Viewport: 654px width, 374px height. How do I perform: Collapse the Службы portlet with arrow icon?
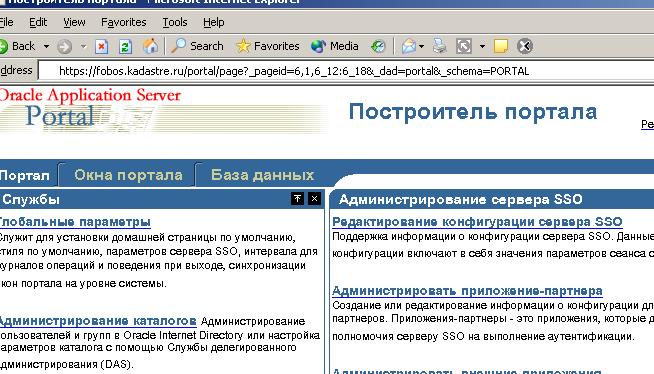point(297,199)
